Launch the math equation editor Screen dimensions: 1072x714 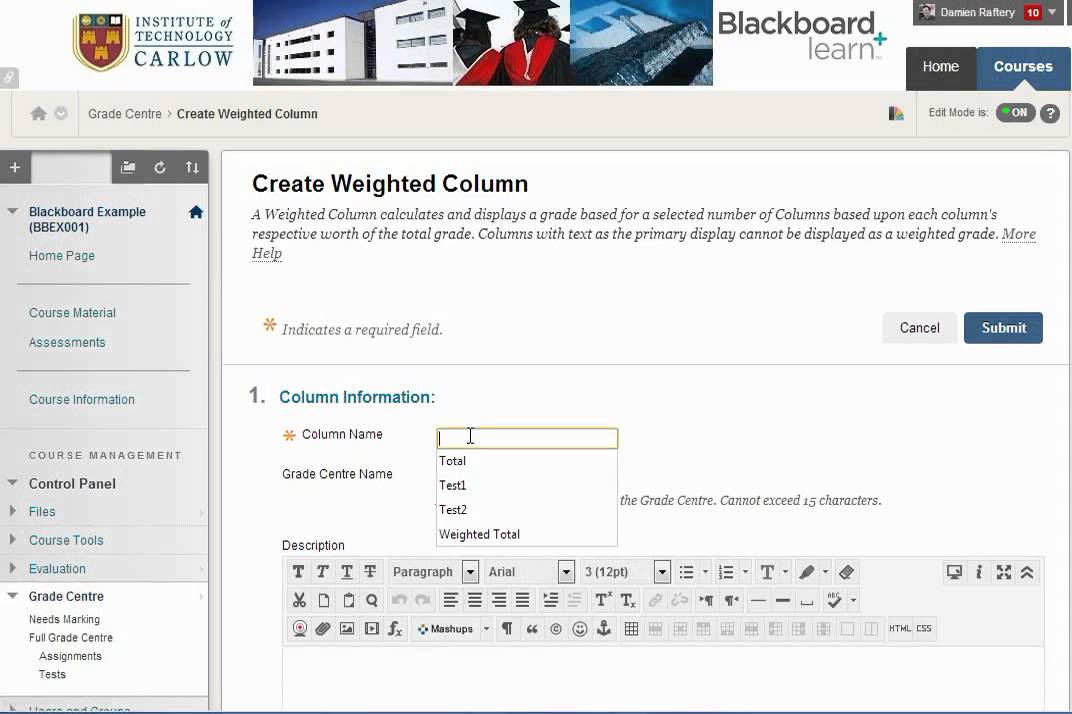395,629
